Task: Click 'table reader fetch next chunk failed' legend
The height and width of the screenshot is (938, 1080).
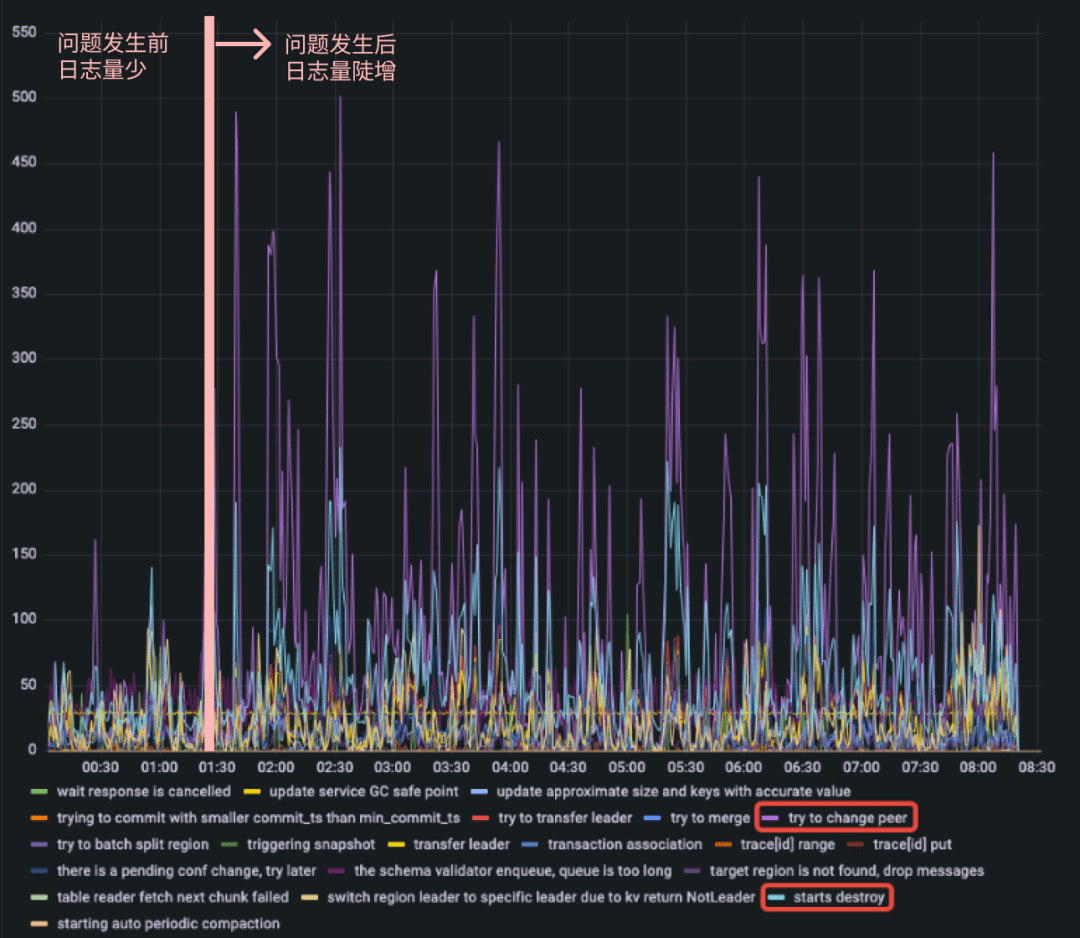Action: 172,897
